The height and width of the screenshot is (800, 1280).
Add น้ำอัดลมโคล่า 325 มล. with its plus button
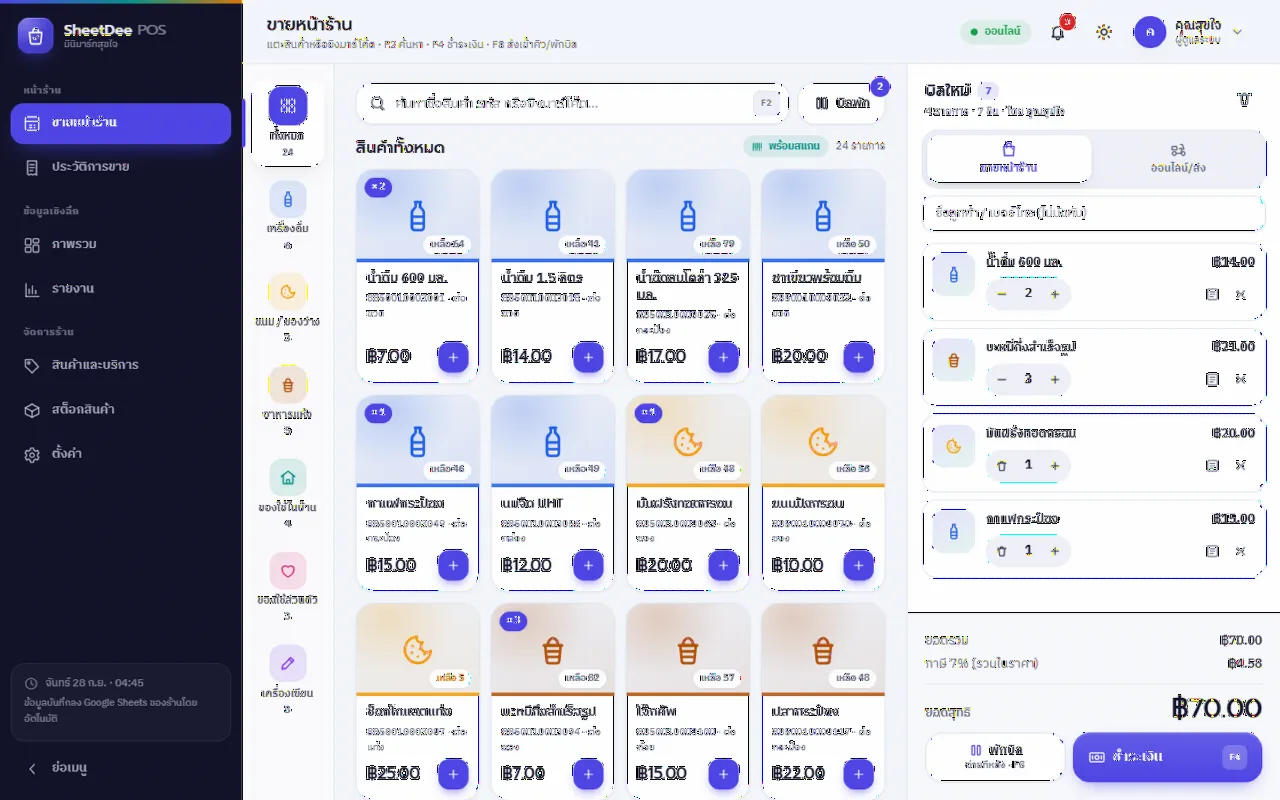click(723, 356)
